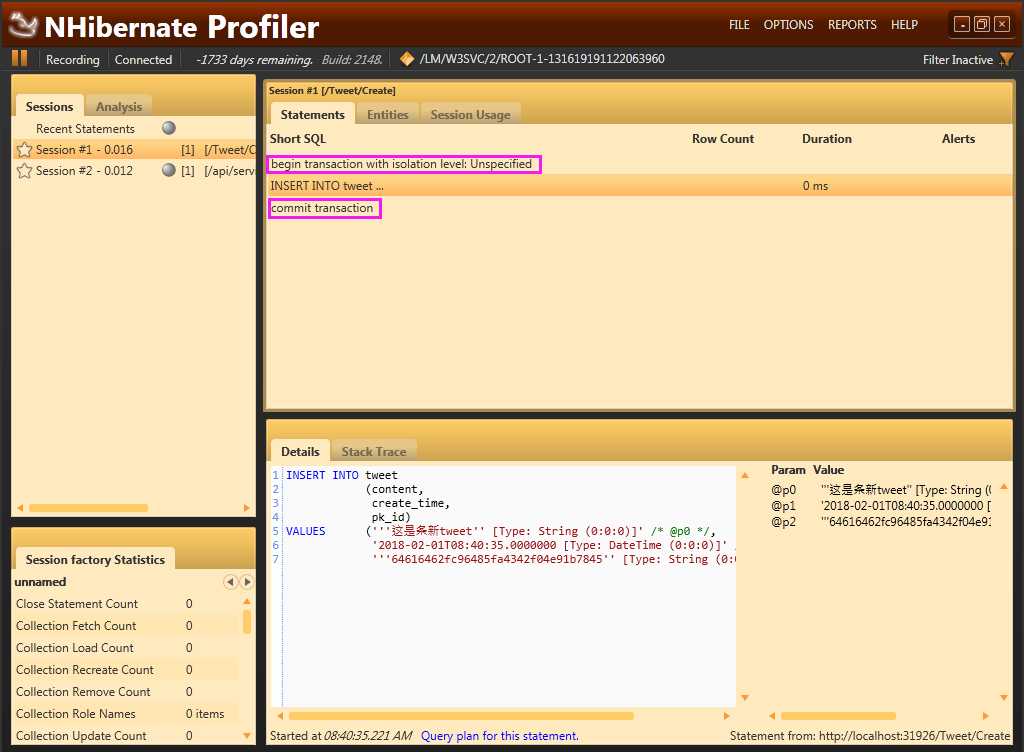Click the Connected status label
The image size is (1024, 752).
(x=143, y=59)
